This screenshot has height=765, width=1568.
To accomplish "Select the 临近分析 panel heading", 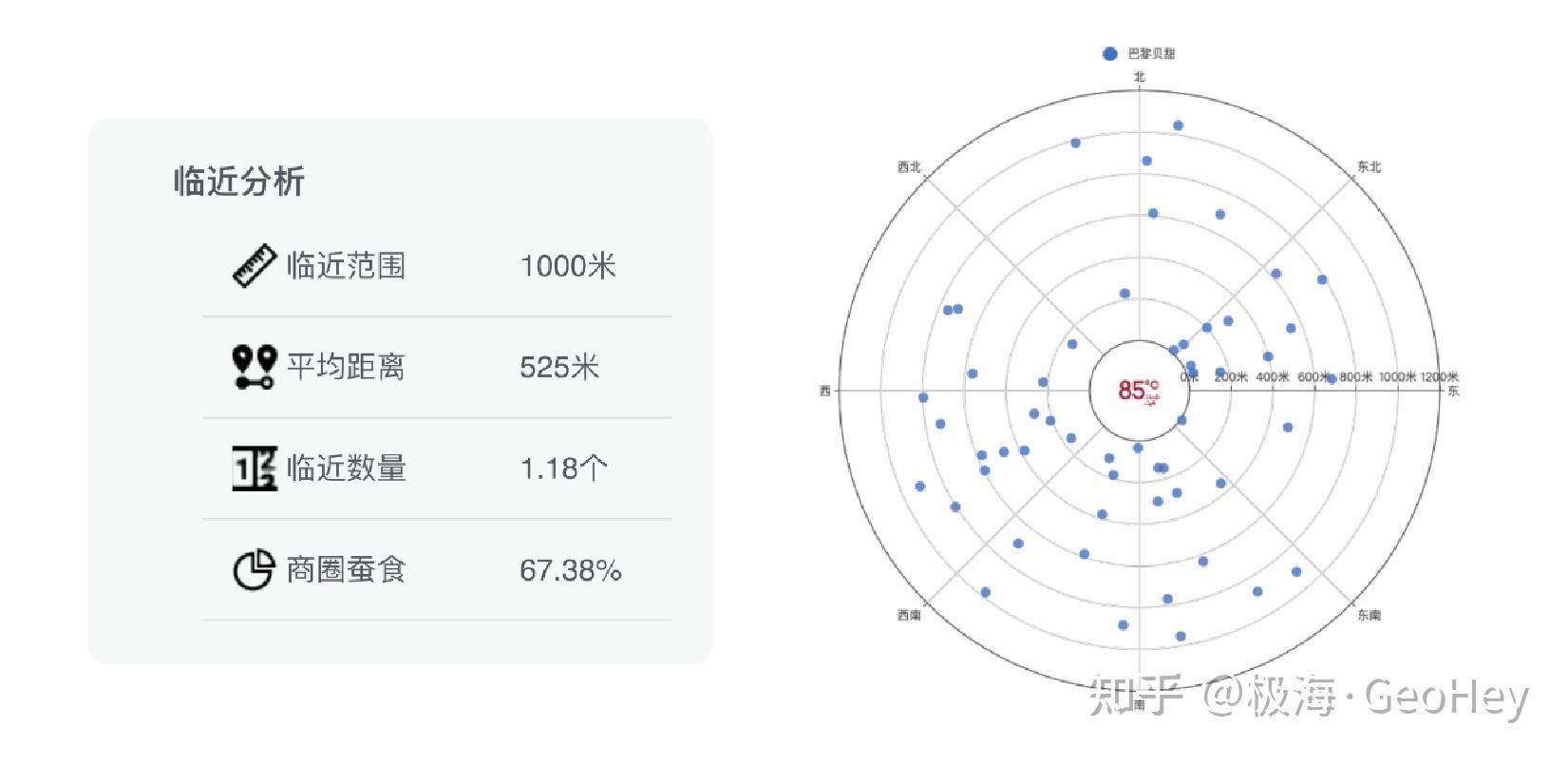I will tap(239, 182).
